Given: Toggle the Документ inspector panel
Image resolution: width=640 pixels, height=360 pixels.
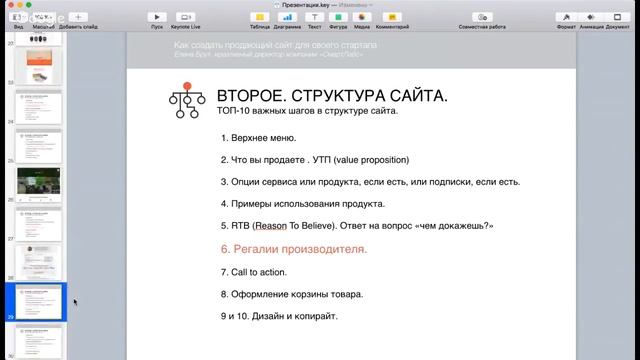Looking at the screenshot, I should (x=617, y=17).
